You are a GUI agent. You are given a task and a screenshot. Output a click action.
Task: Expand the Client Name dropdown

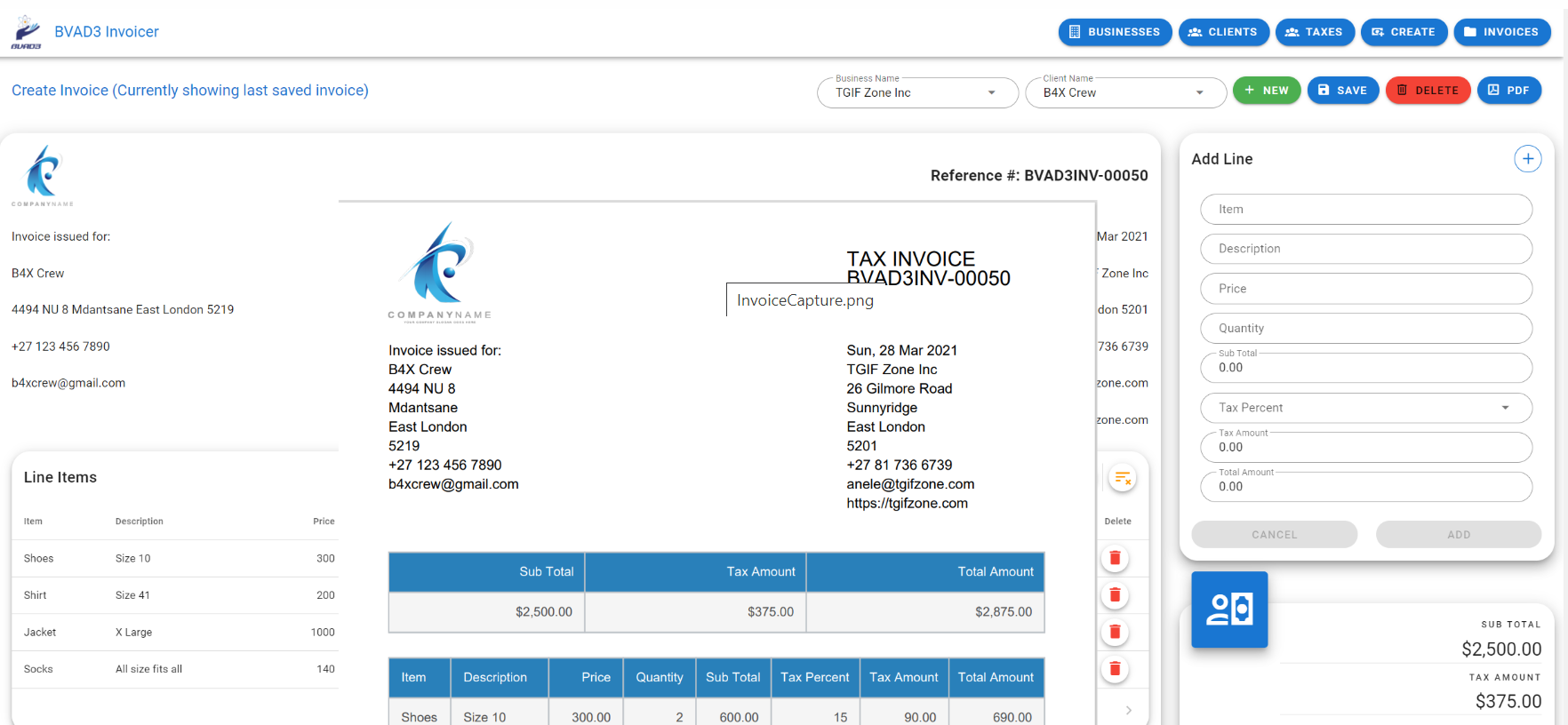tap(1125, 92)
